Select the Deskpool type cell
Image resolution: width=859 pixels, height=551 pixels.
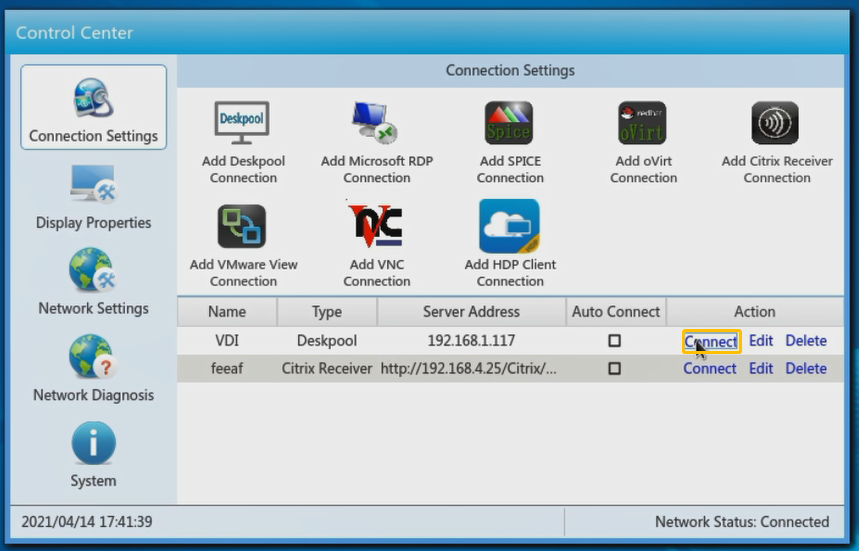click(x=327, y=341)
